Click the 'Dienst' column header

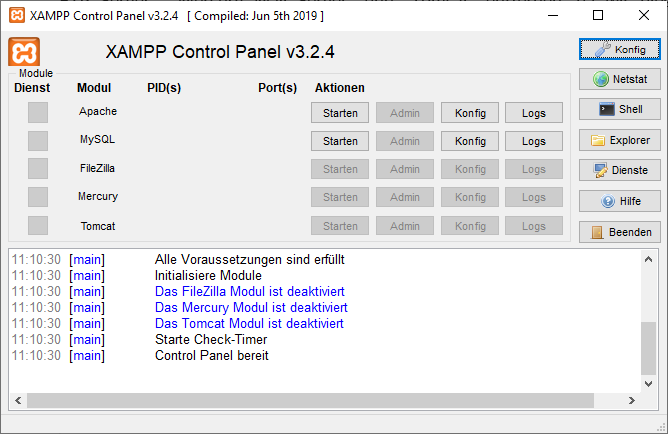[x=32, y=88]
